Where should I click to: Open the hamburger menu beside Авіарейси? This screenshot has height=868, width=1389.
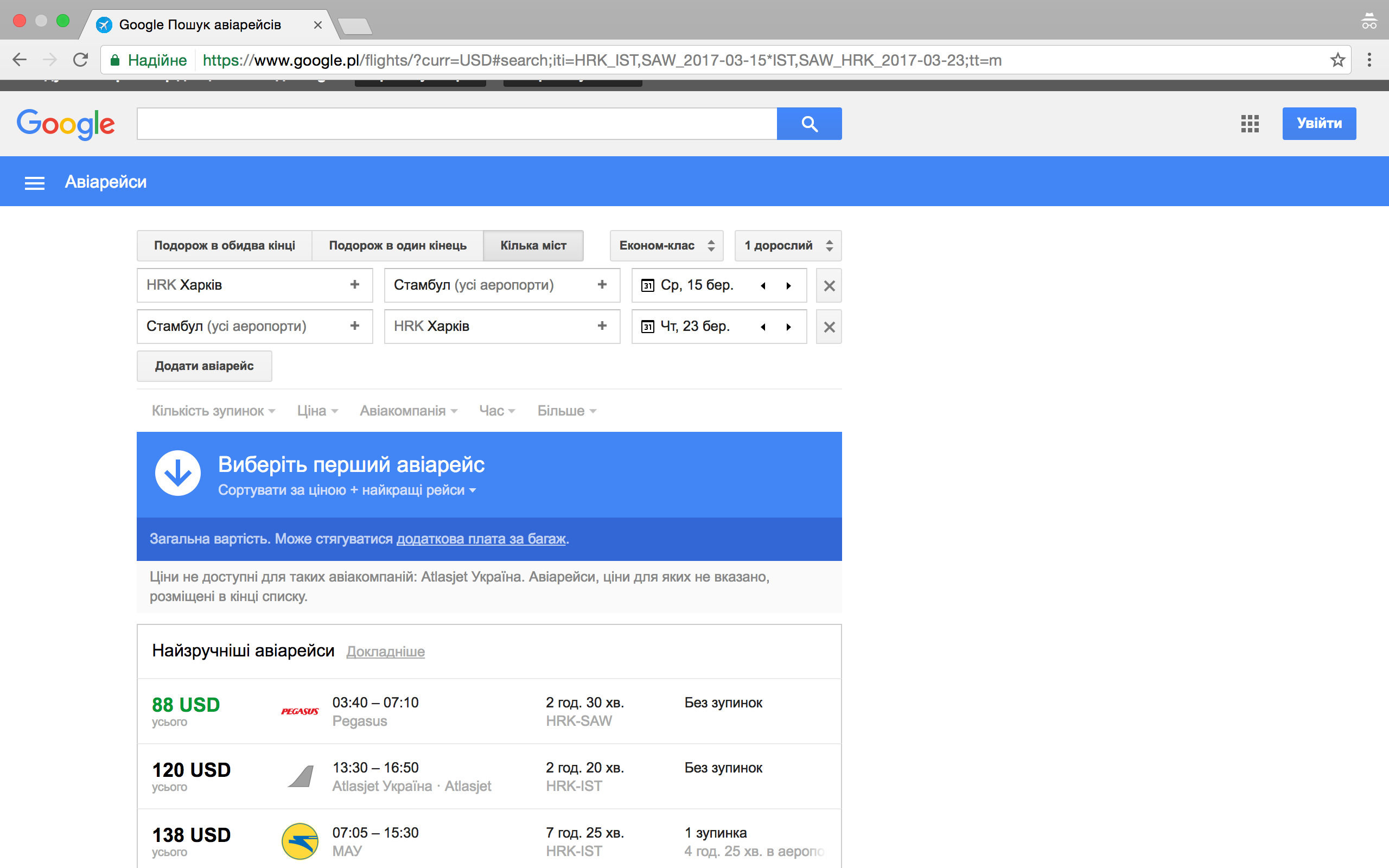coord(34,183)
